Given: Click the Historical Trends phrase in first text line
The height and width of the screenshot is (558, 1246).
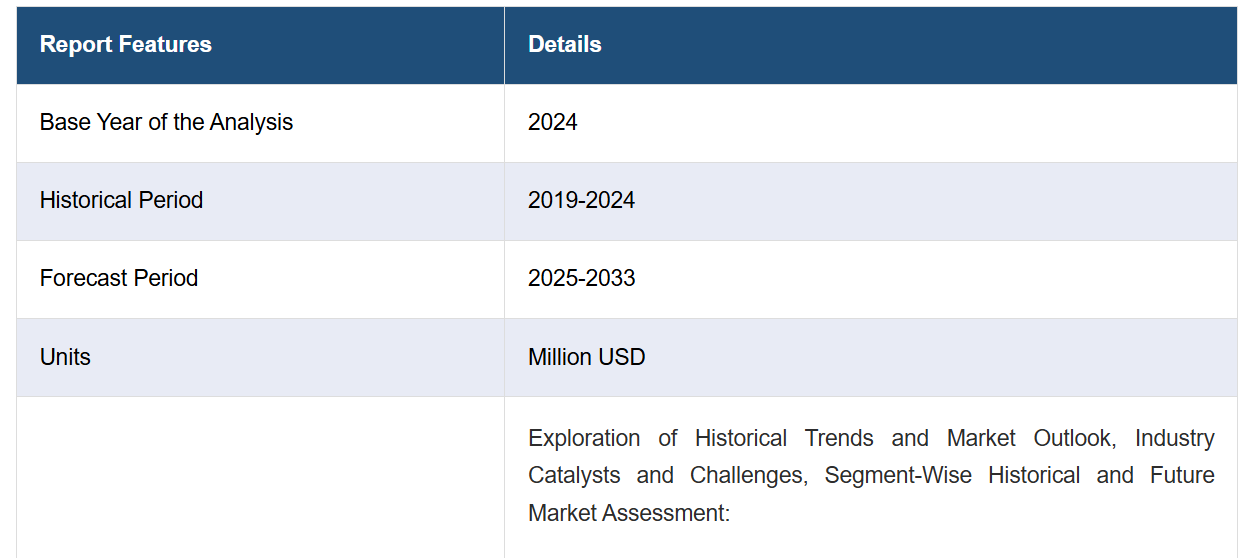Looking at the screenshot, I should click(784, 438).
